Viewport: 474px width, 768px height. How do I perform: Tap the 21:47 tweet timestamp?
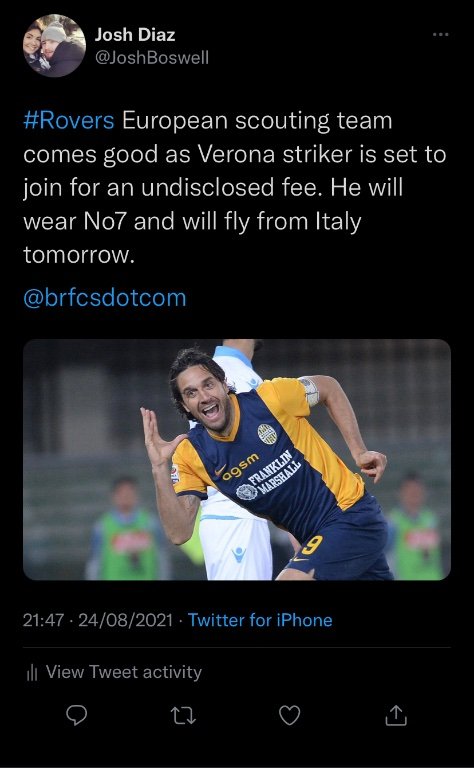(43, 621)
